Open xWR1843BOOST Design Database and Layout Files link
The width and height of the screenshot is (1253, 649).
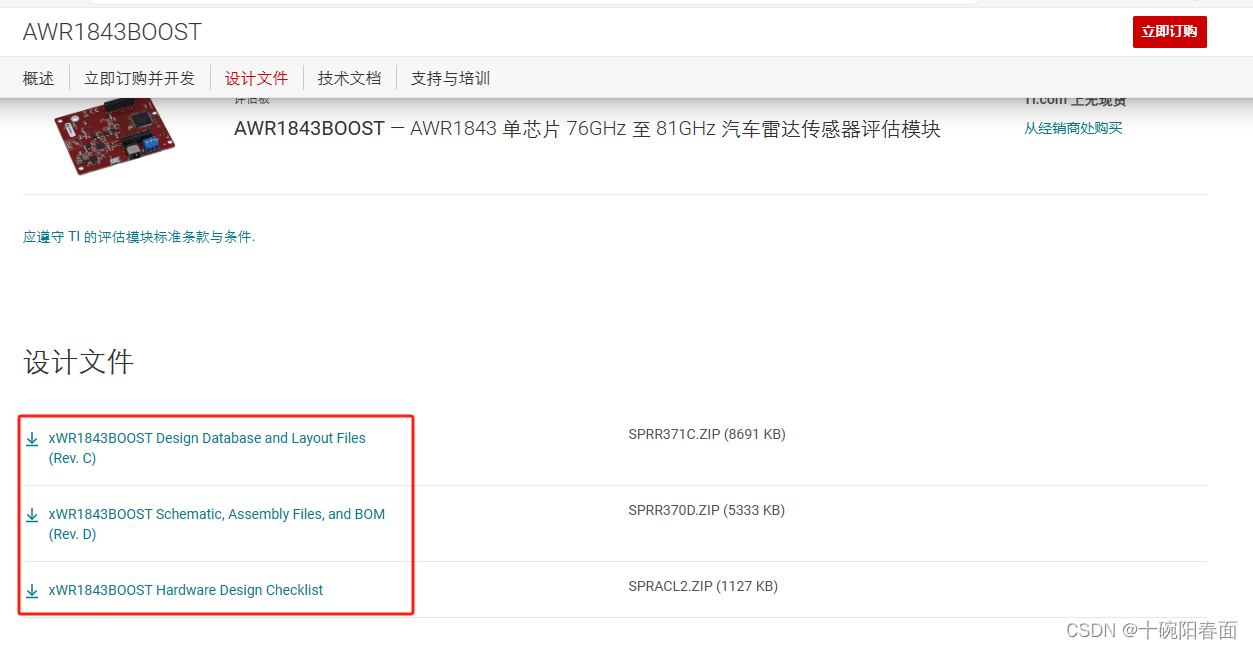207,448
